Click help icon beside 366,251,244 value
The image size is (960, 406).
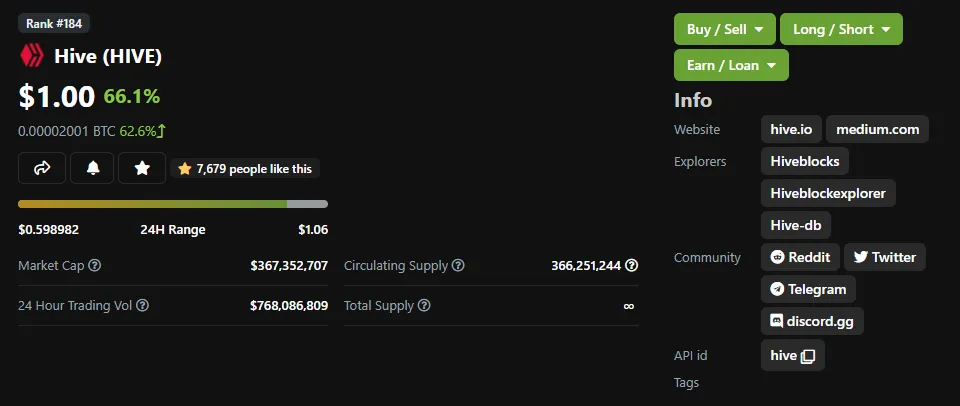[x=631, y=266]
